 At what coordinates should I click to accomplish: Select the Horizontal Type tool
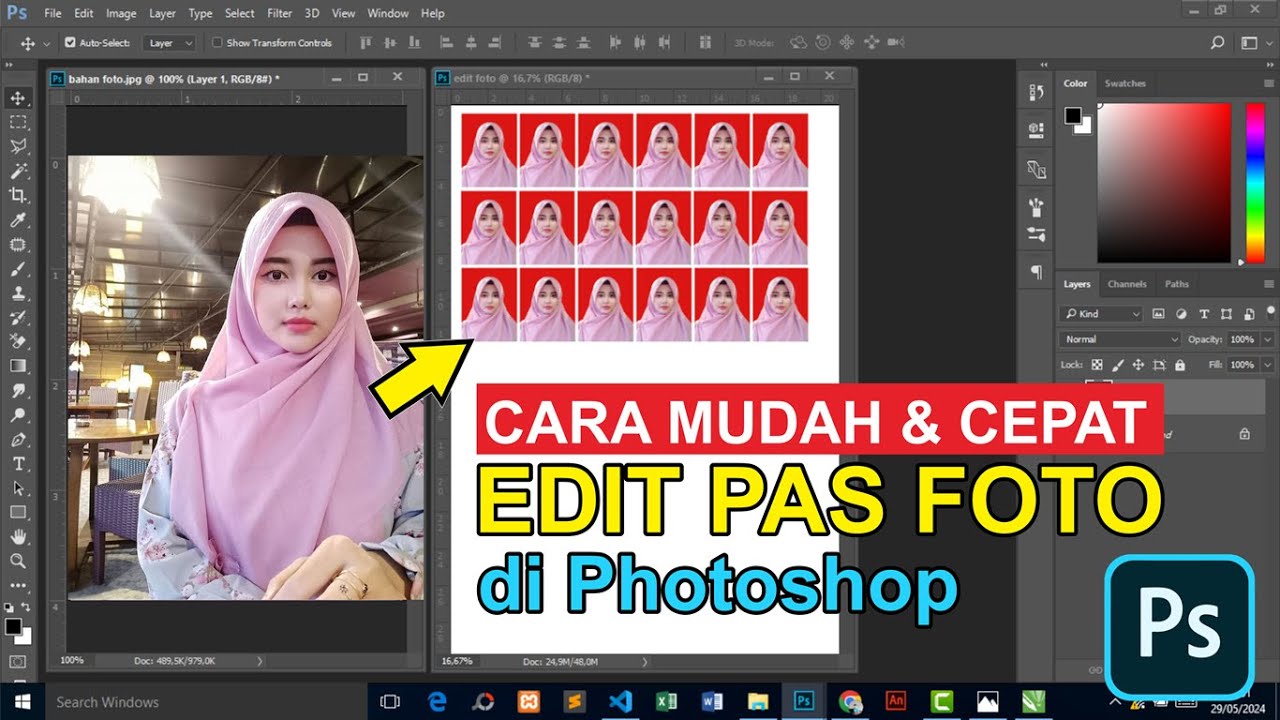[x=18, y=463]
